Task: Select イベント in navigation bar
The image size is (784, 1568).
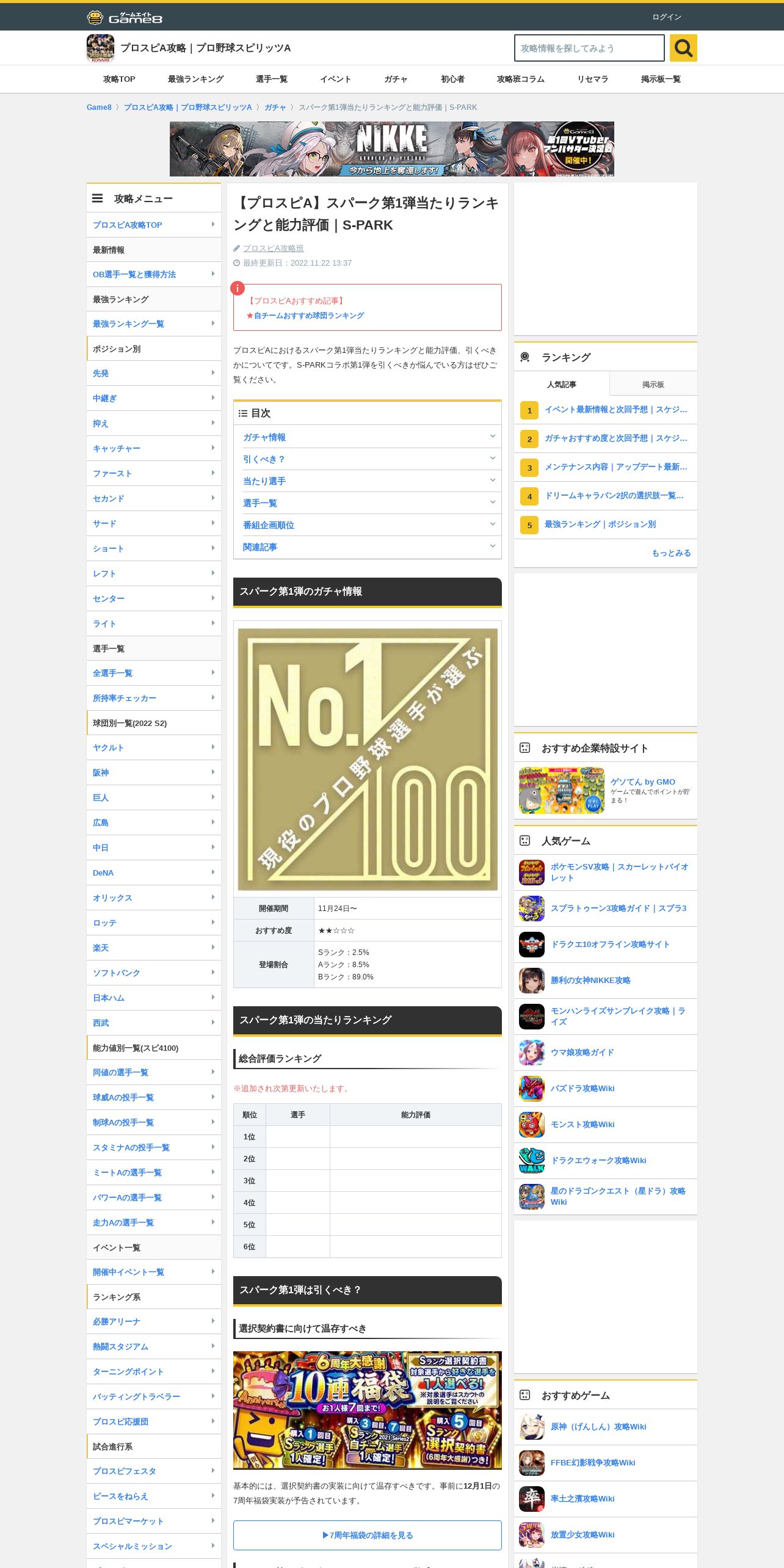Action: (336, 79)
